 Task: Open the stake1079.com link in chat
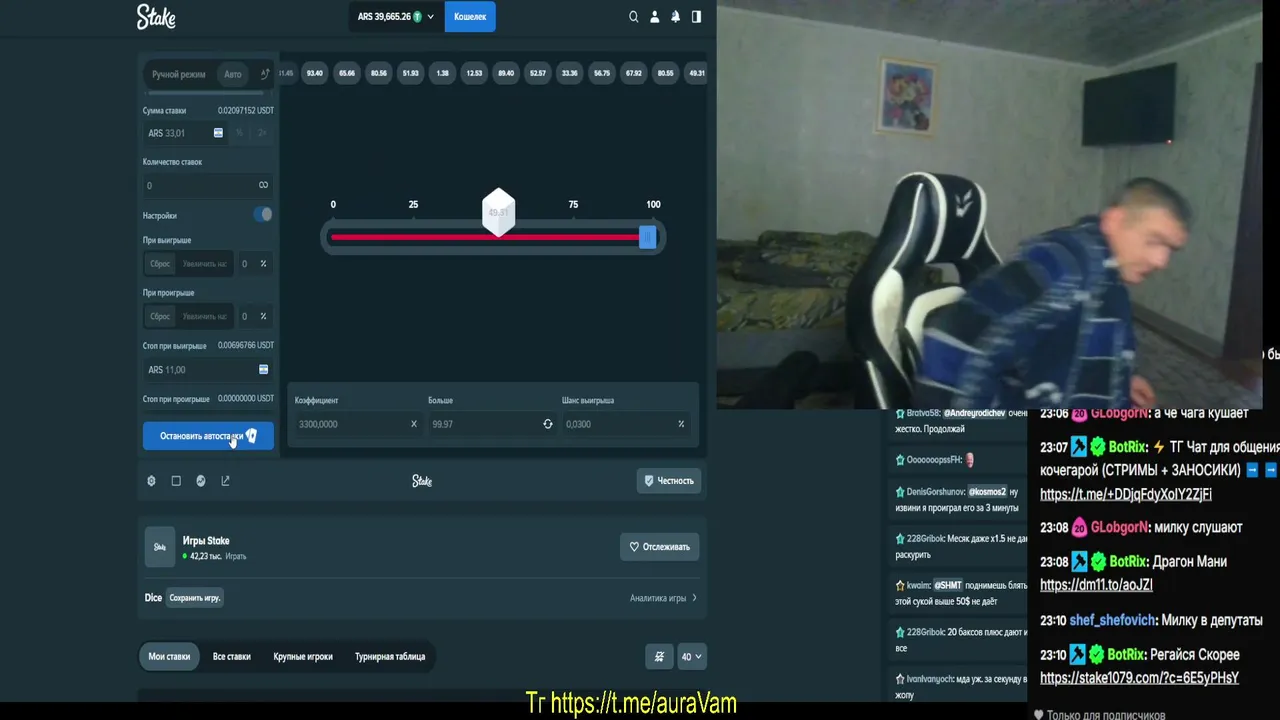click(x=1139, y=678)
